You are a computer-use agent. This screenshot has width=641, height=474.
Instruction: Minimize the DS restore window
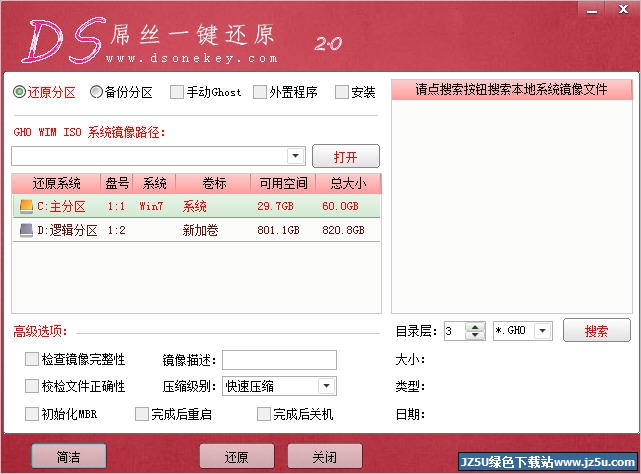[x=592, y=11]
